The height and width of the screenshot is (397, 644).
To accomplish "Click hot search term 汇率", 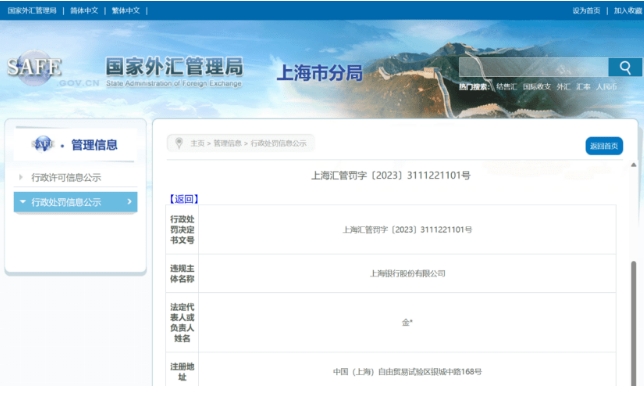I will [583, 87].
